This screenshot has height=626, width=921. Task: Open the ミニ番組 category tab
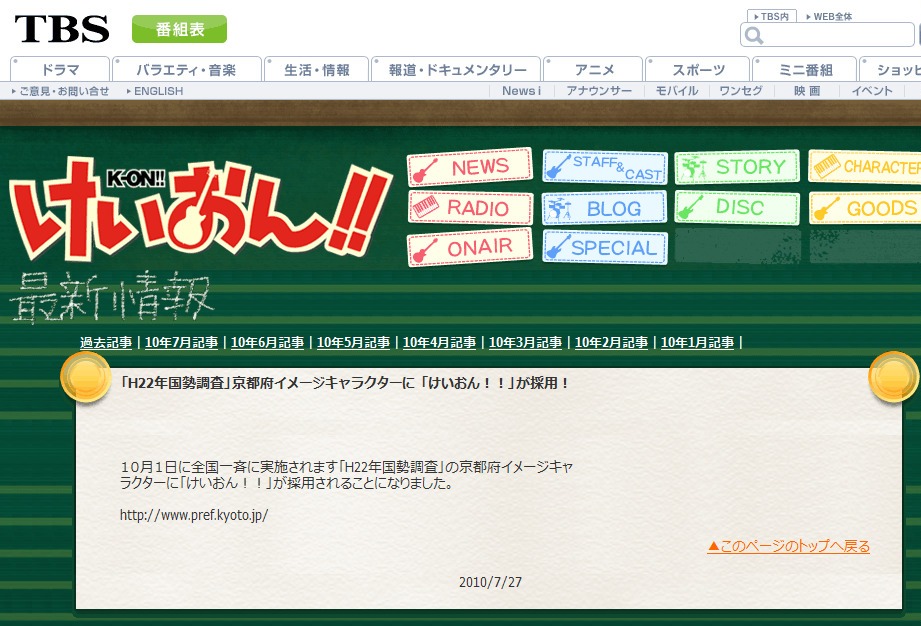(805, 69)
